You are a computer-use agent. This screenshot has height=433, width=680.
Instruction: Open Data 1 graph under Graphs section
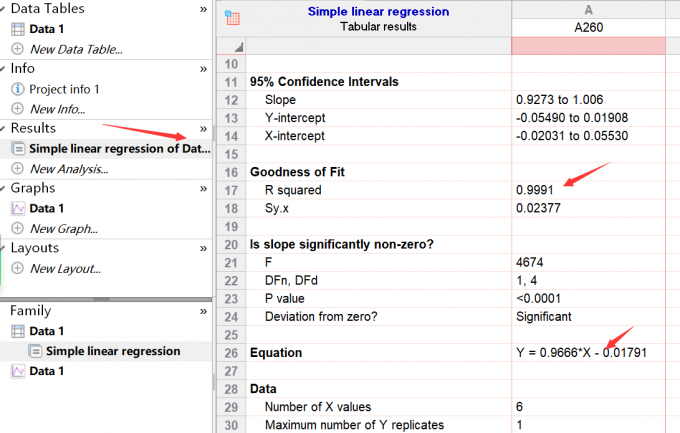tap(46, 208)
